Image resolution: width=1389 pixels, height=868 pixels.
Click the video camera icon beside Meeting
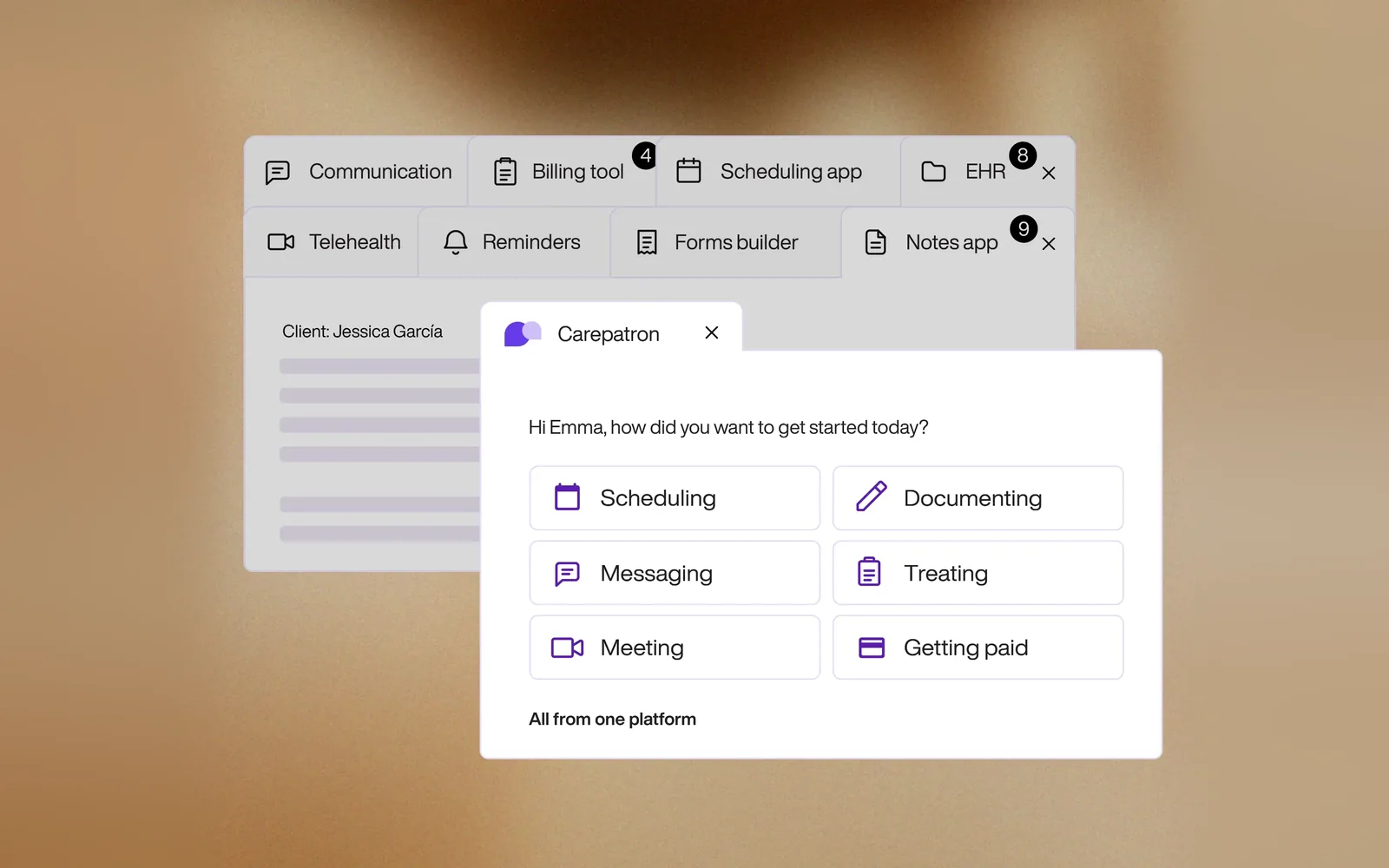[x=568, y=648]
